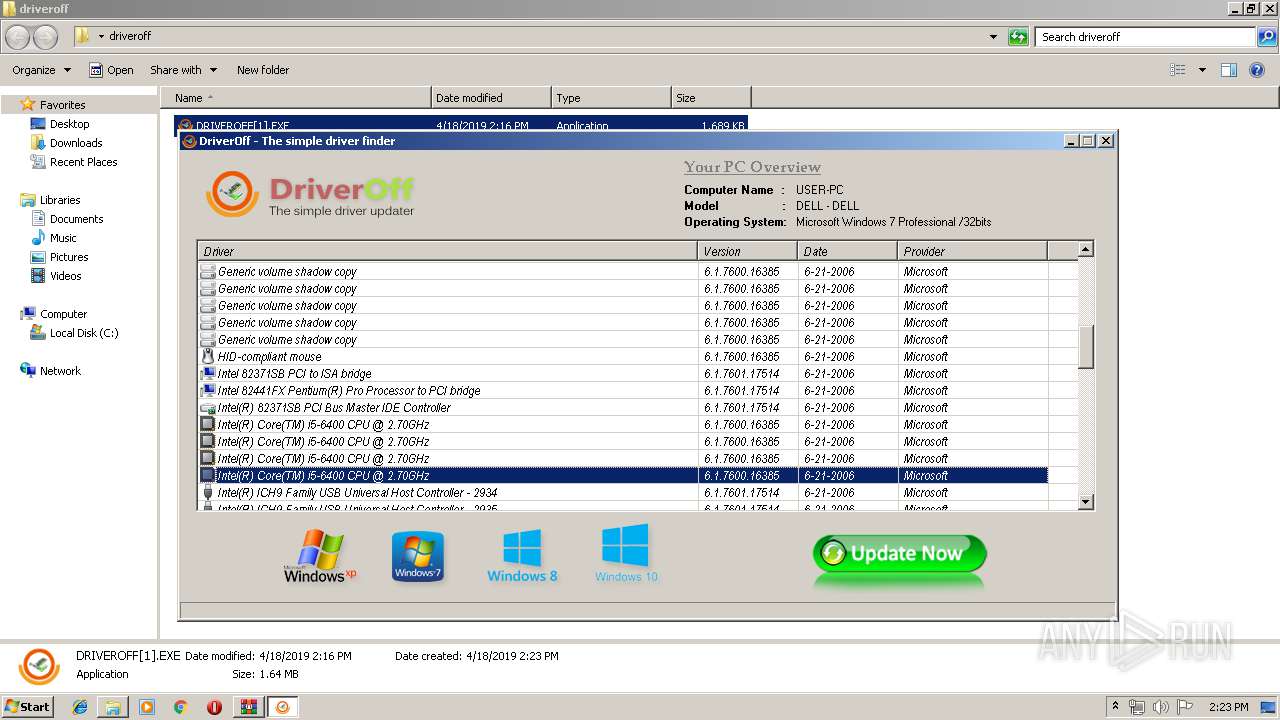Select the 82371SB PCI Bus Master IDE Controller row
Image resolution: width=1280 pixels, height=720 pixels.
tap(623, 408)
